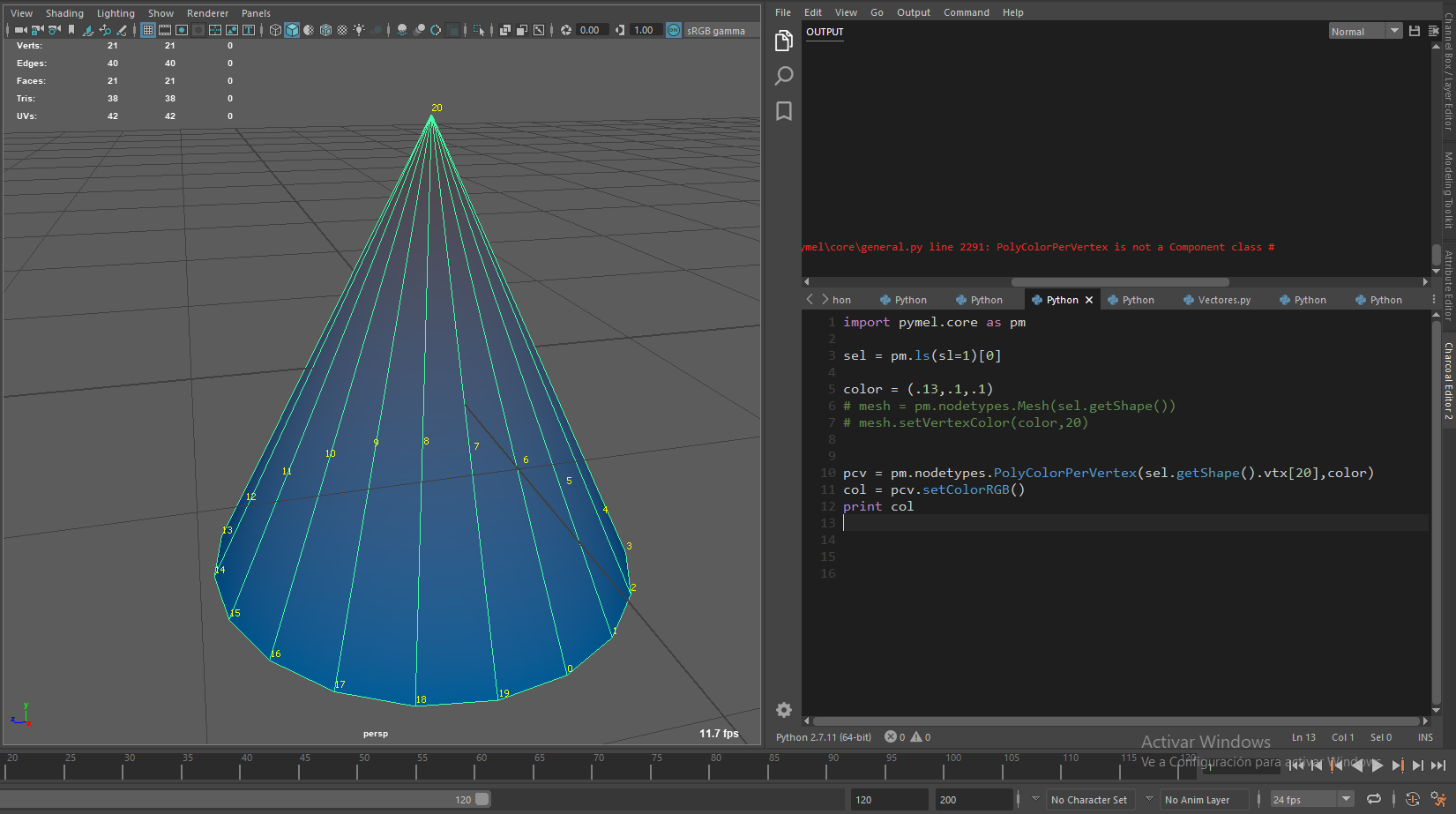Open the Command menu in editor
This screenshot has height=814, width=1456.
966,12
